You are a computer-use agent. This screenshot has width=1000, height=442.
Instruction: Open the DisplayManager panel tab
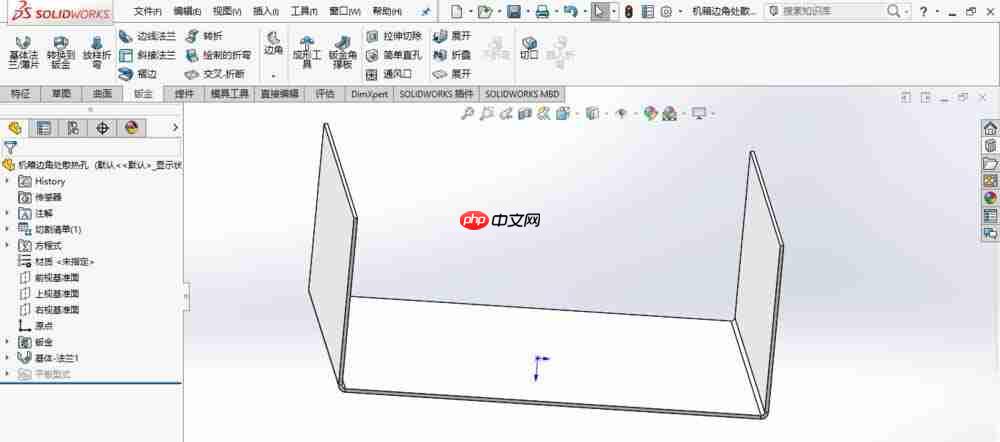pyautogui.click(x=131, y=128)
